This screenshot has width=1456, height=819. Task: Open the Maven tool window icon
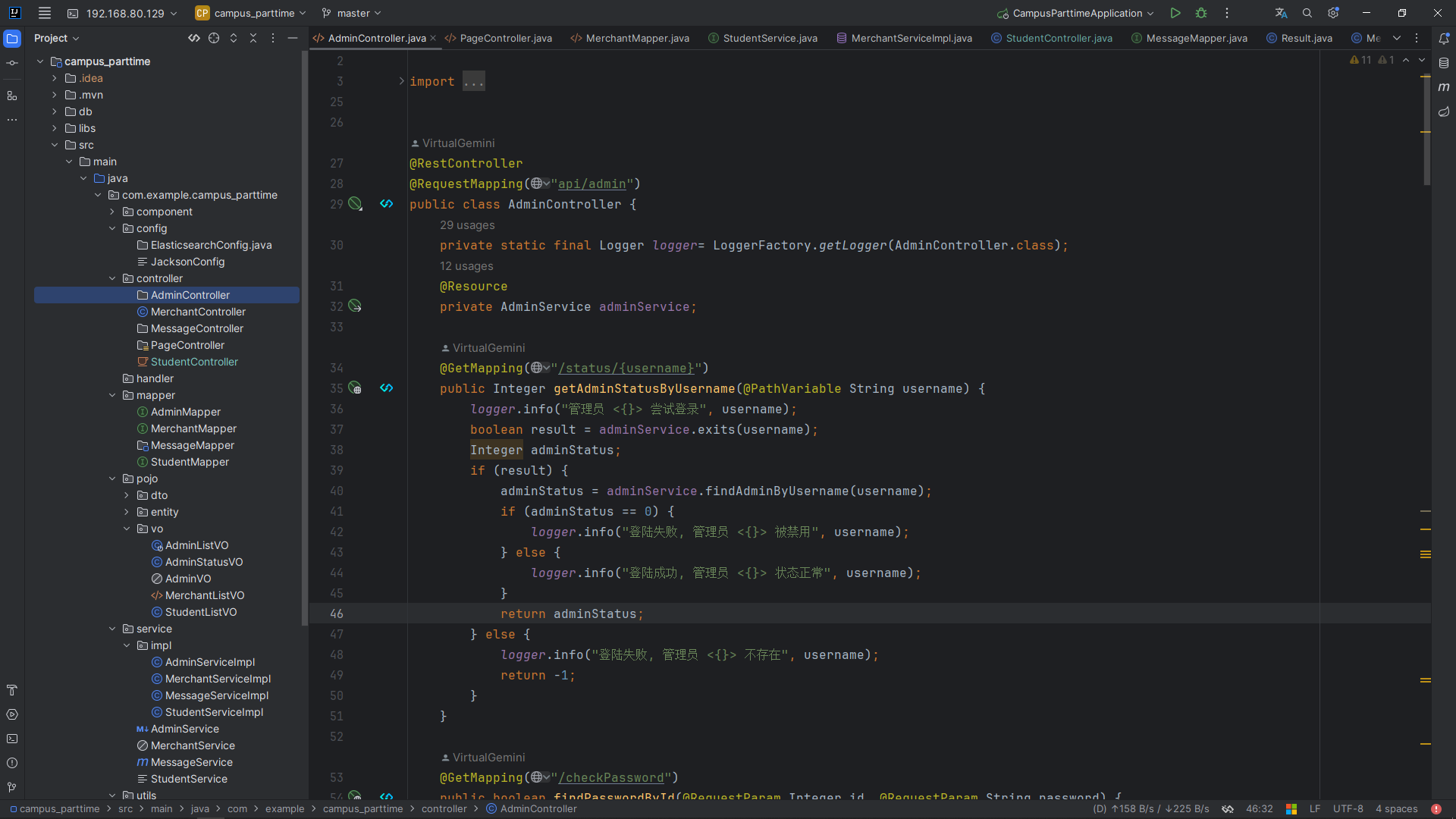(1444, 87)
